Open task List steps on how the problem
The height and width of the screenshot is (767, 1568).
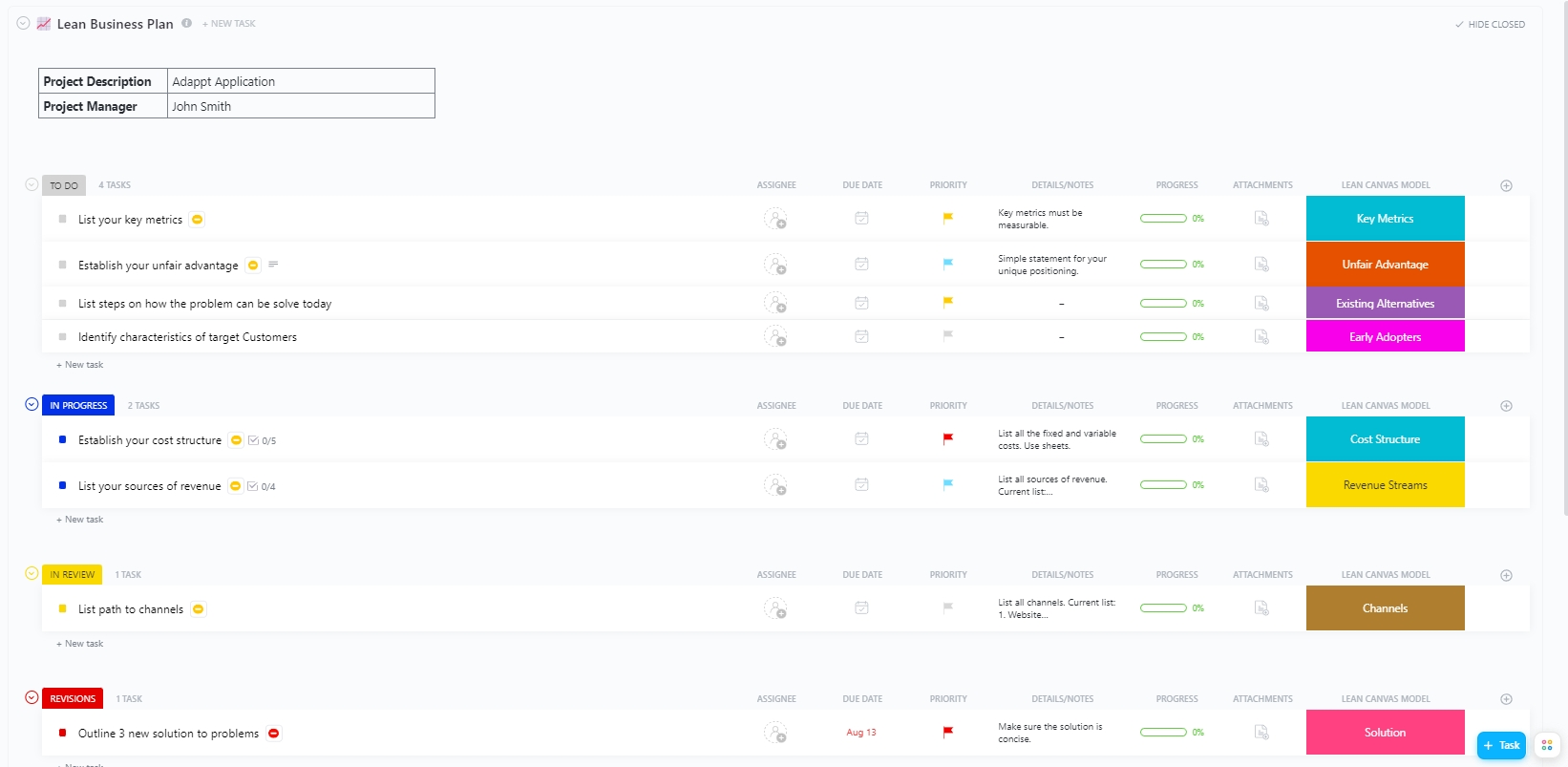[x=205, y=304]
